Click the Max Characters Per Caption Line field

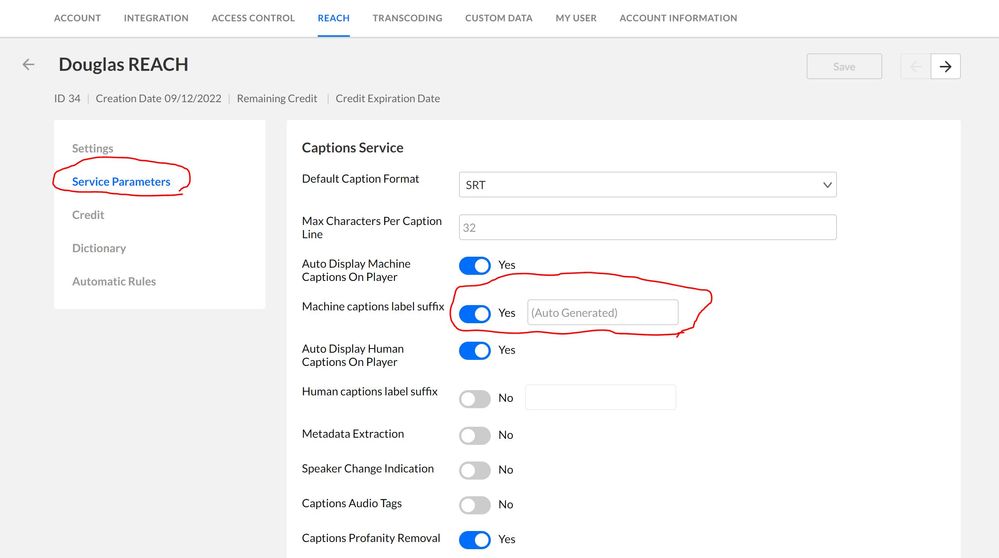[x=647, y=227]
